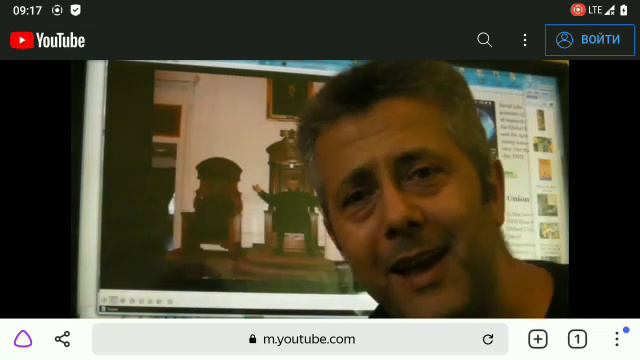Tap the YouTube search magnifier icon
The height and width of the screenshot is (360, 640).
pos(484,40)
